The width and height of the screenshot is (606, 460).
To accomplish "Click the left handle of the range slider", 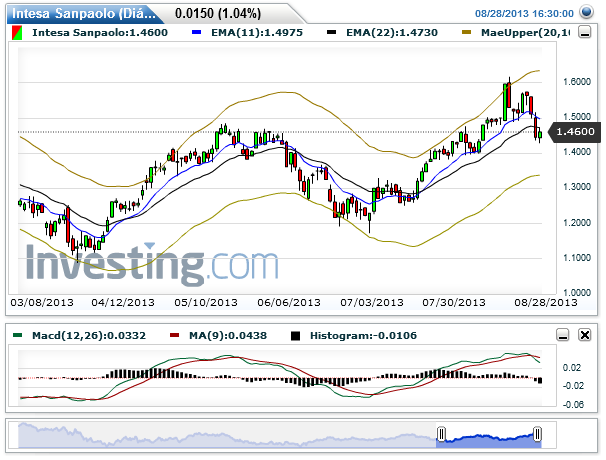I will click(441, 434).
